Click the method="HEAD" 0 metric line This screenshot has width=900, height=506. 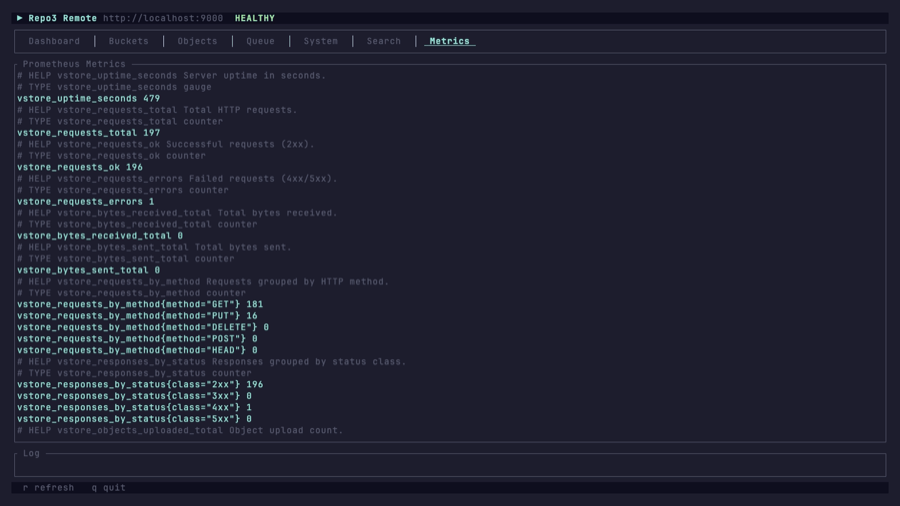tap(137, 351)
